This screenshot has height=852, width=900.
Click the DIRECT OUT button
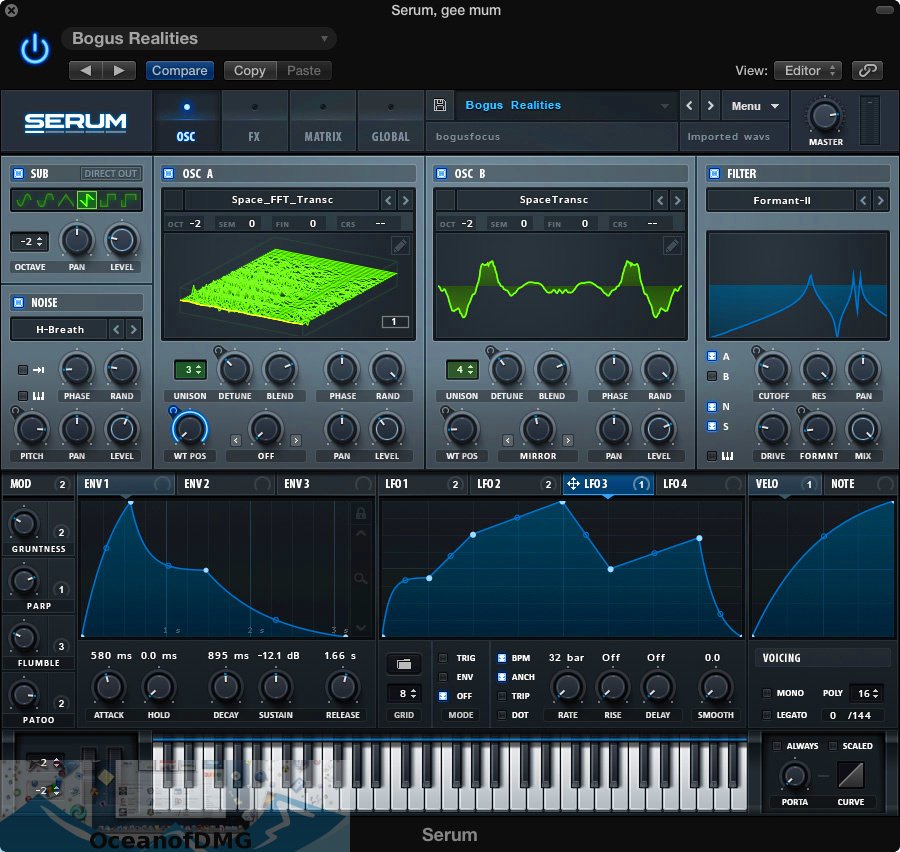tap(110, 173)
